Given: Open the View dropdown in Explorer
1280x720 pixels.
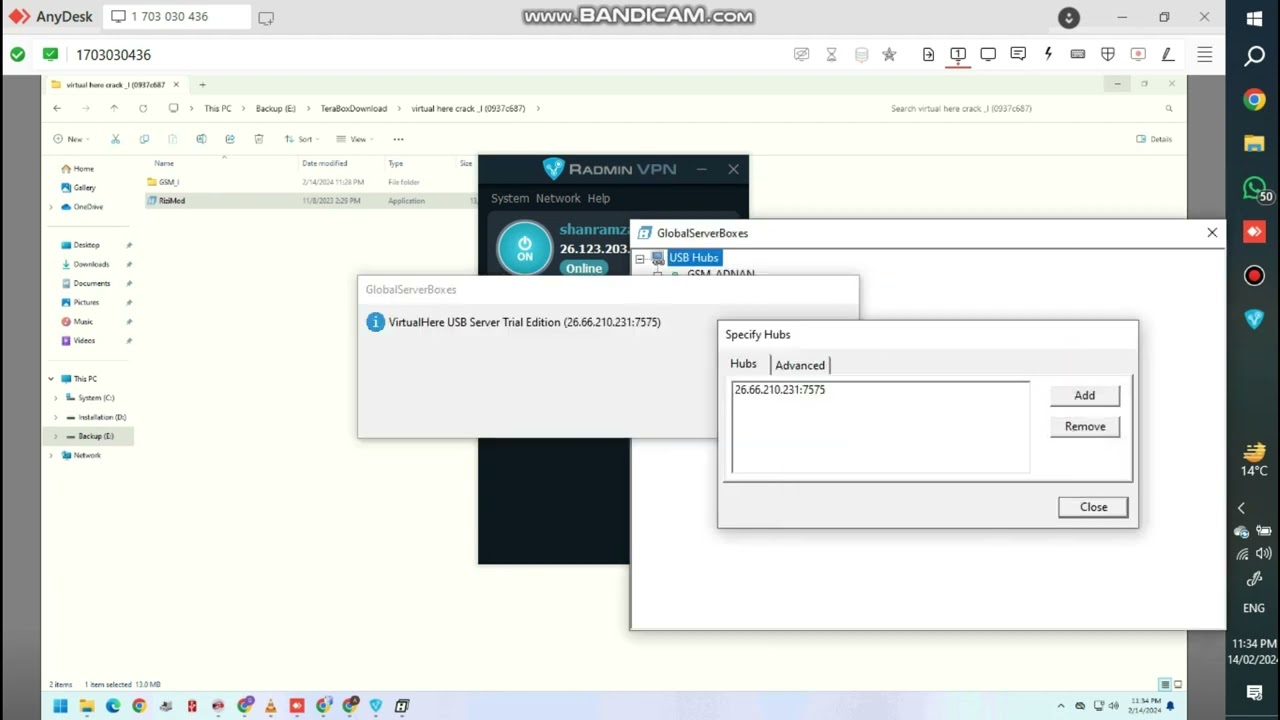Looking at the screenshot, I should (354, 139).
